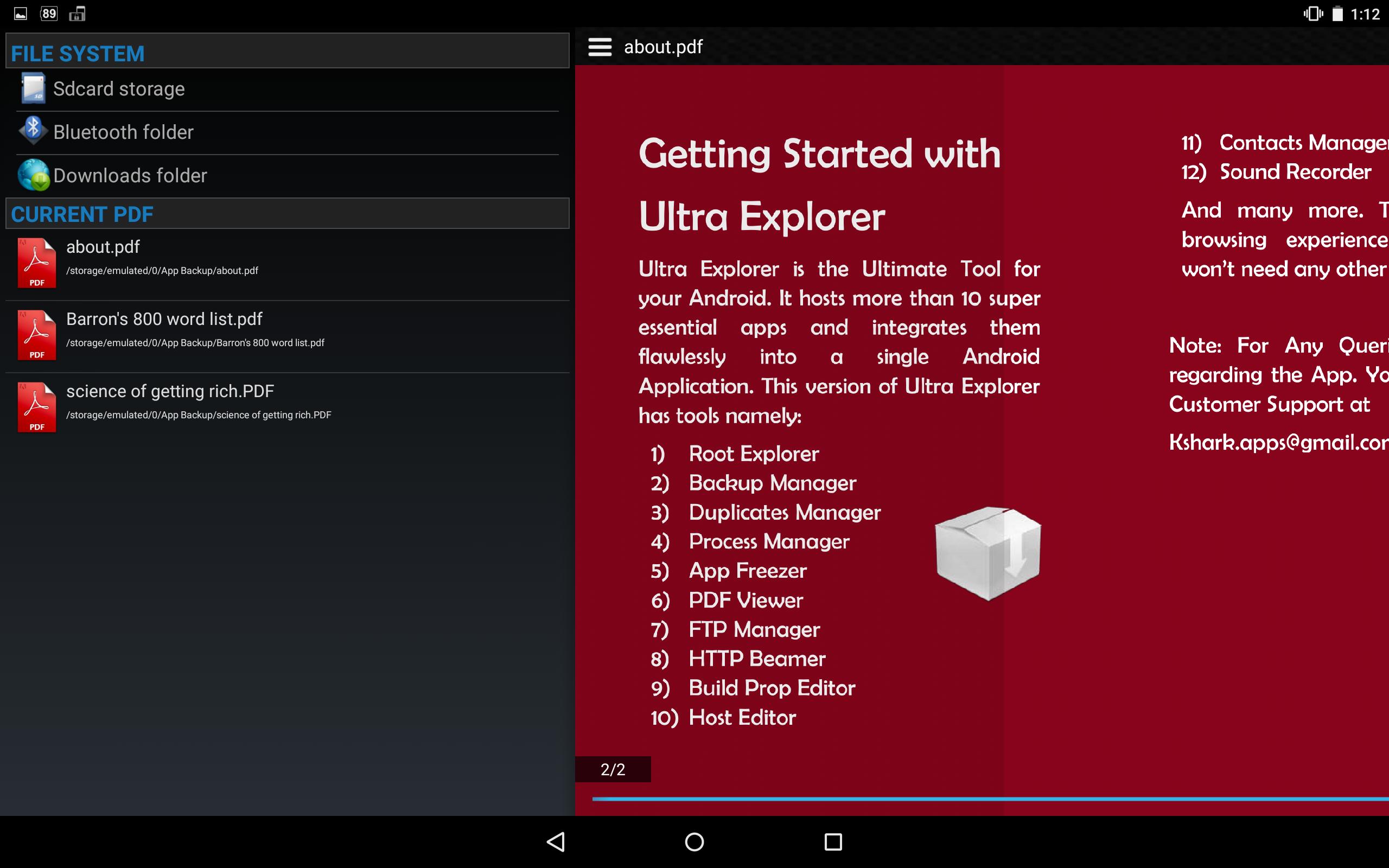Tap the 89 battery notification icon

click(x=49, y=14)
